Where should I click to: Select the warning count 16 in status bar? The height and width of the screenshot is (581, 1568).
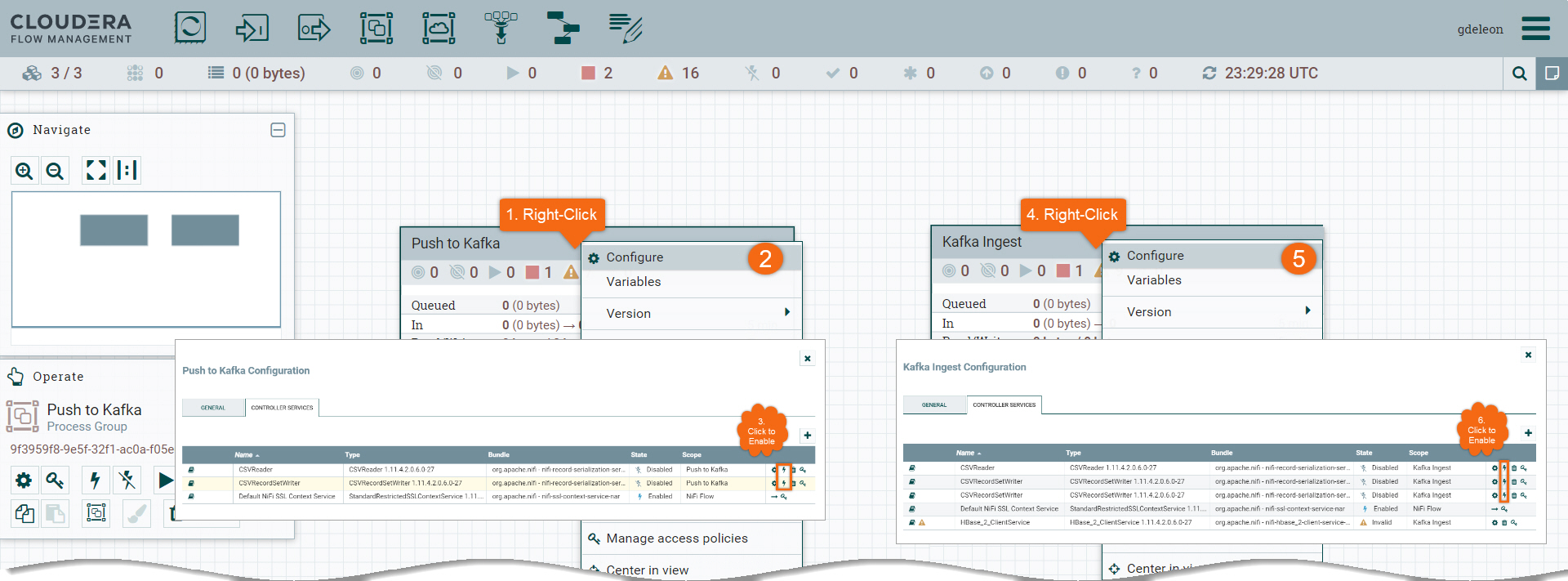[x=690, y=74]
